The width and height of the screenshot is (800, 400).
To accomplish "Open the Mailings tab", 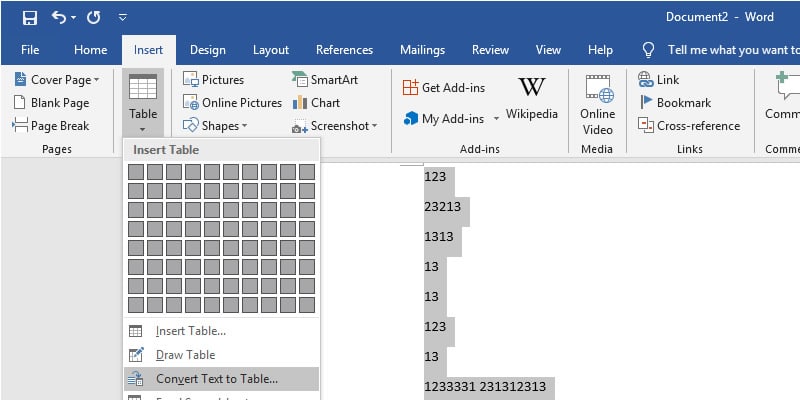I will [422, 50].
